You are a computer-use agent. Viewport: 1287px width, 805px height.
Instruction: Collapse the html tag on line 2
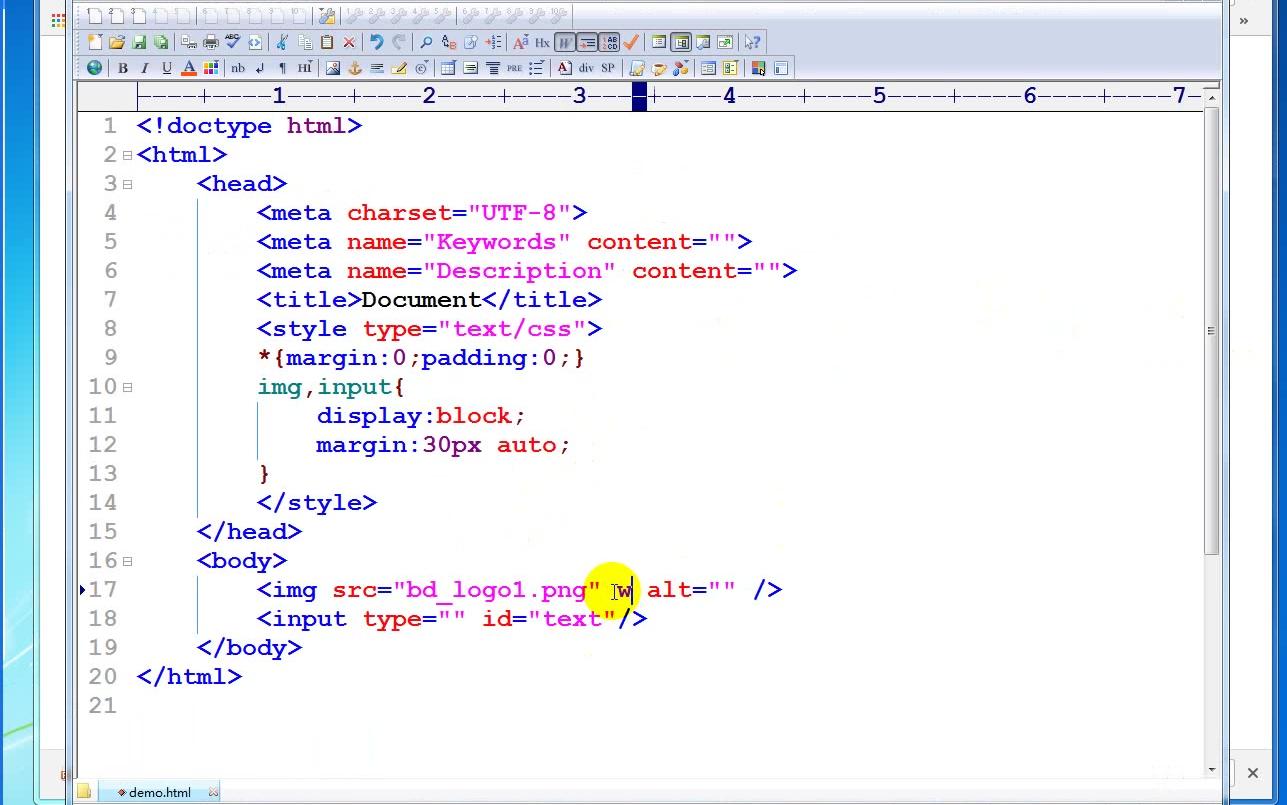click(x=127, y=155)
